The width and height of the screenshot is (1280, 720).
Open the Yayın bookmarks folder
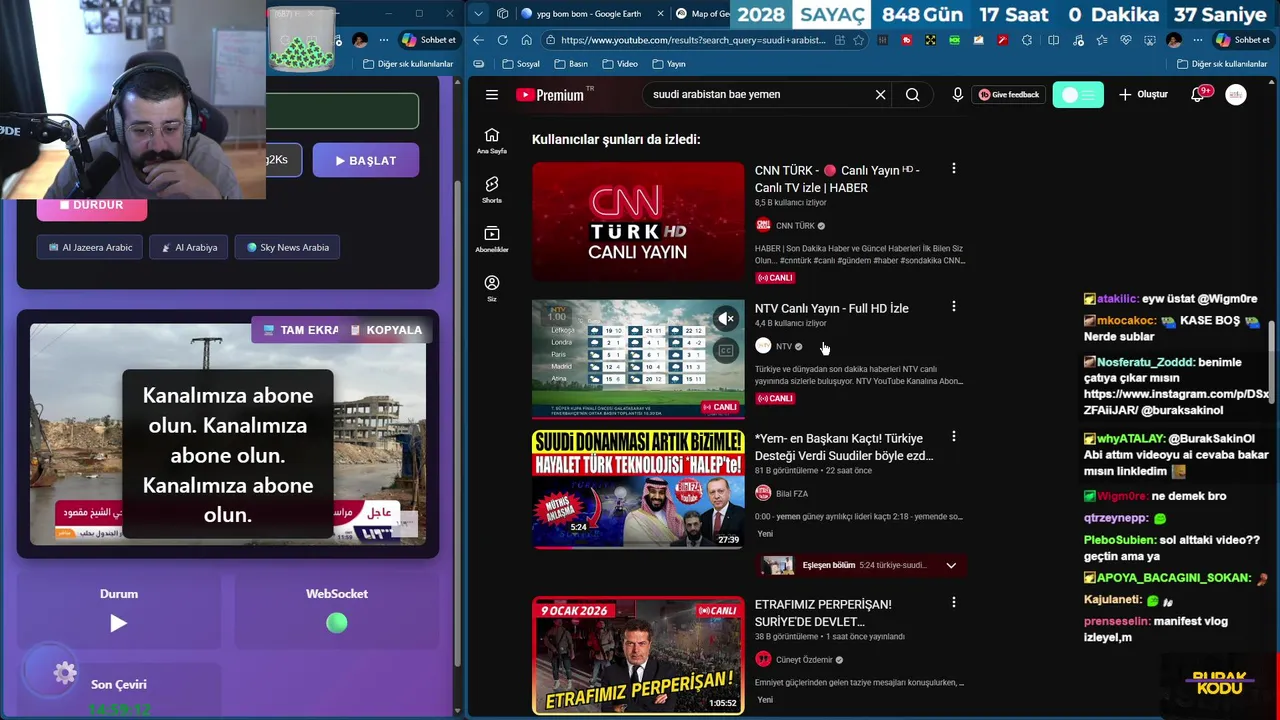(x=669, y=64)
